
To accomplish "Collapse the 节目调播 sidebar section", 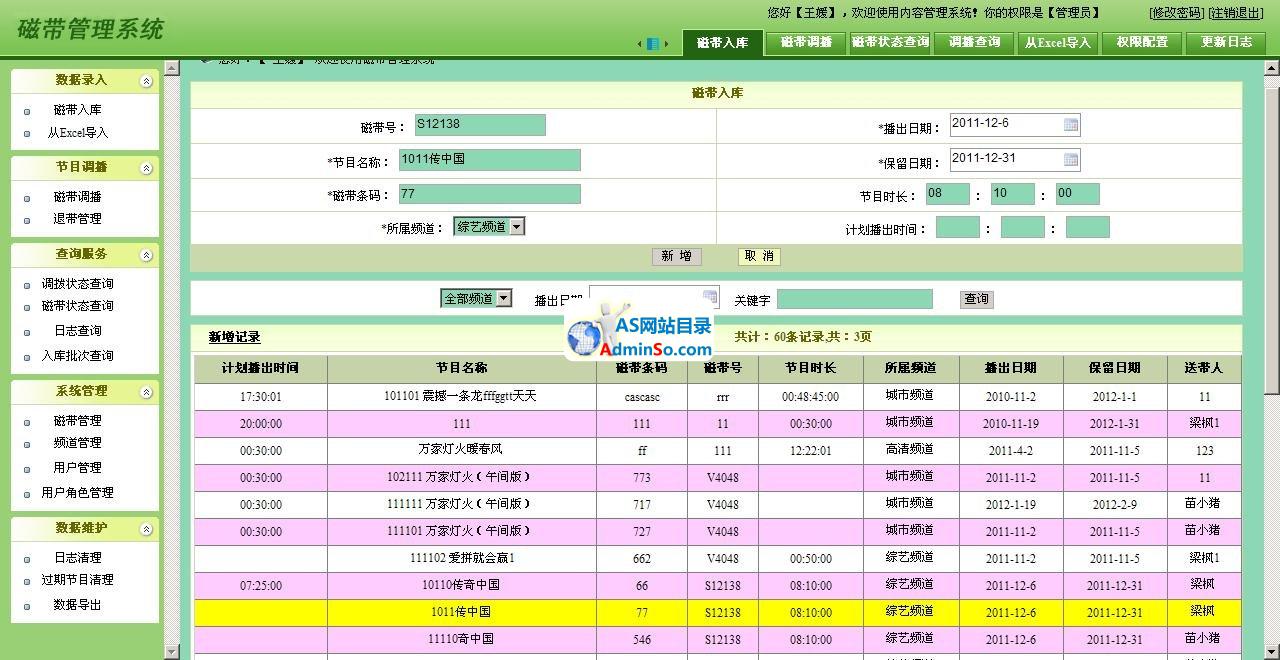I will [x=146, y=168].
